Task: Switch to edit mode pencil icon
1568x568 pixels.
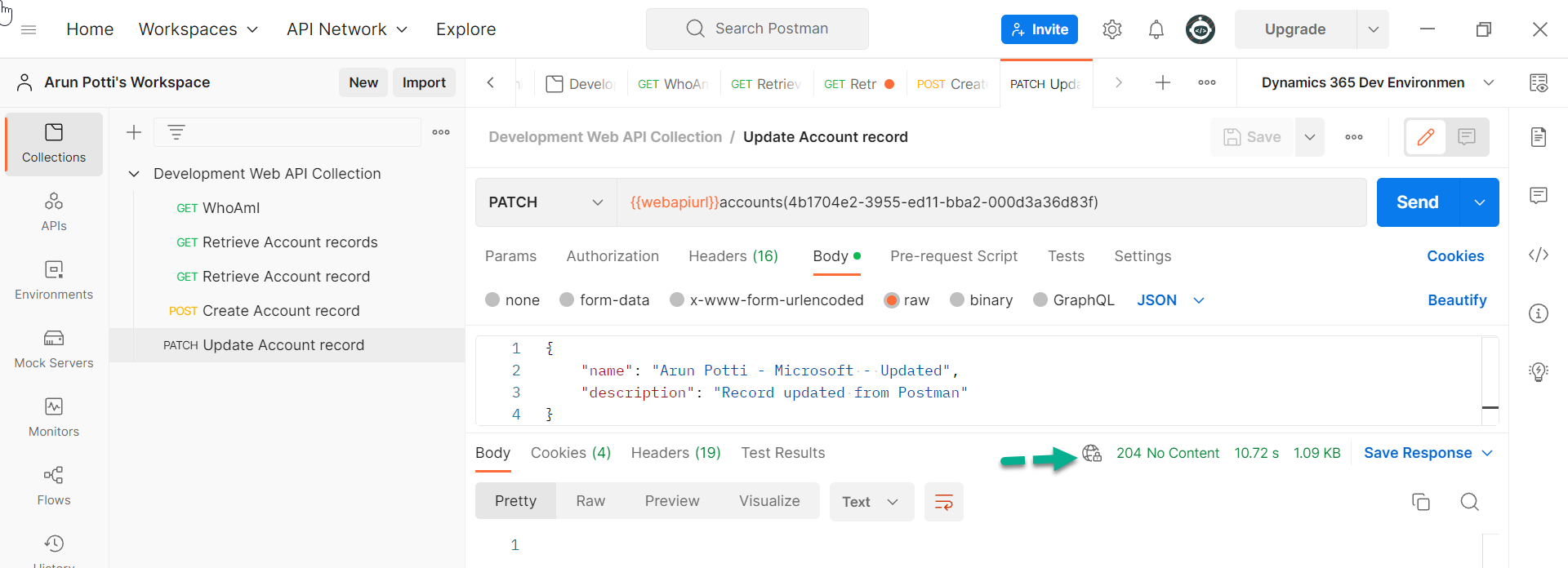Action: 1426,137
